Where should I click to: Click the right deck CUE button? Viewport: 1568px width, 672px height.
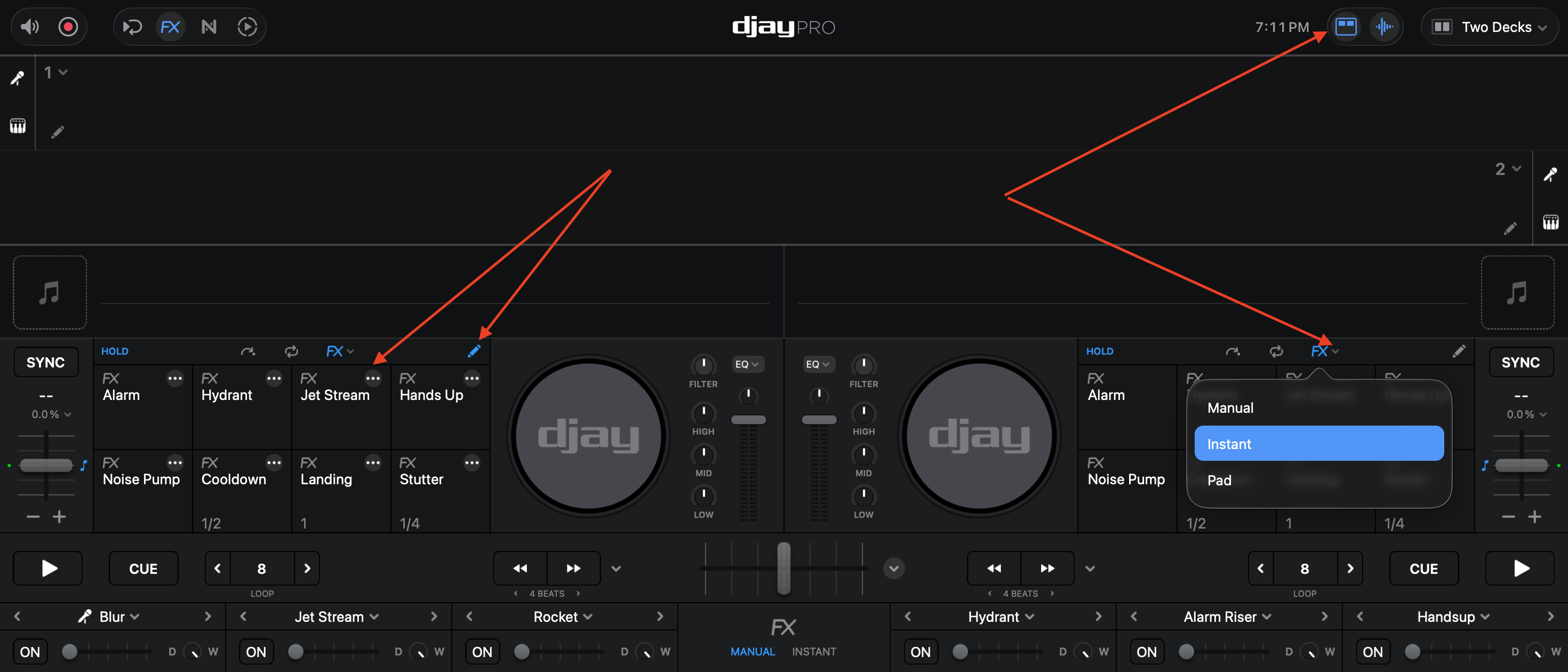tap(1423, 568)
